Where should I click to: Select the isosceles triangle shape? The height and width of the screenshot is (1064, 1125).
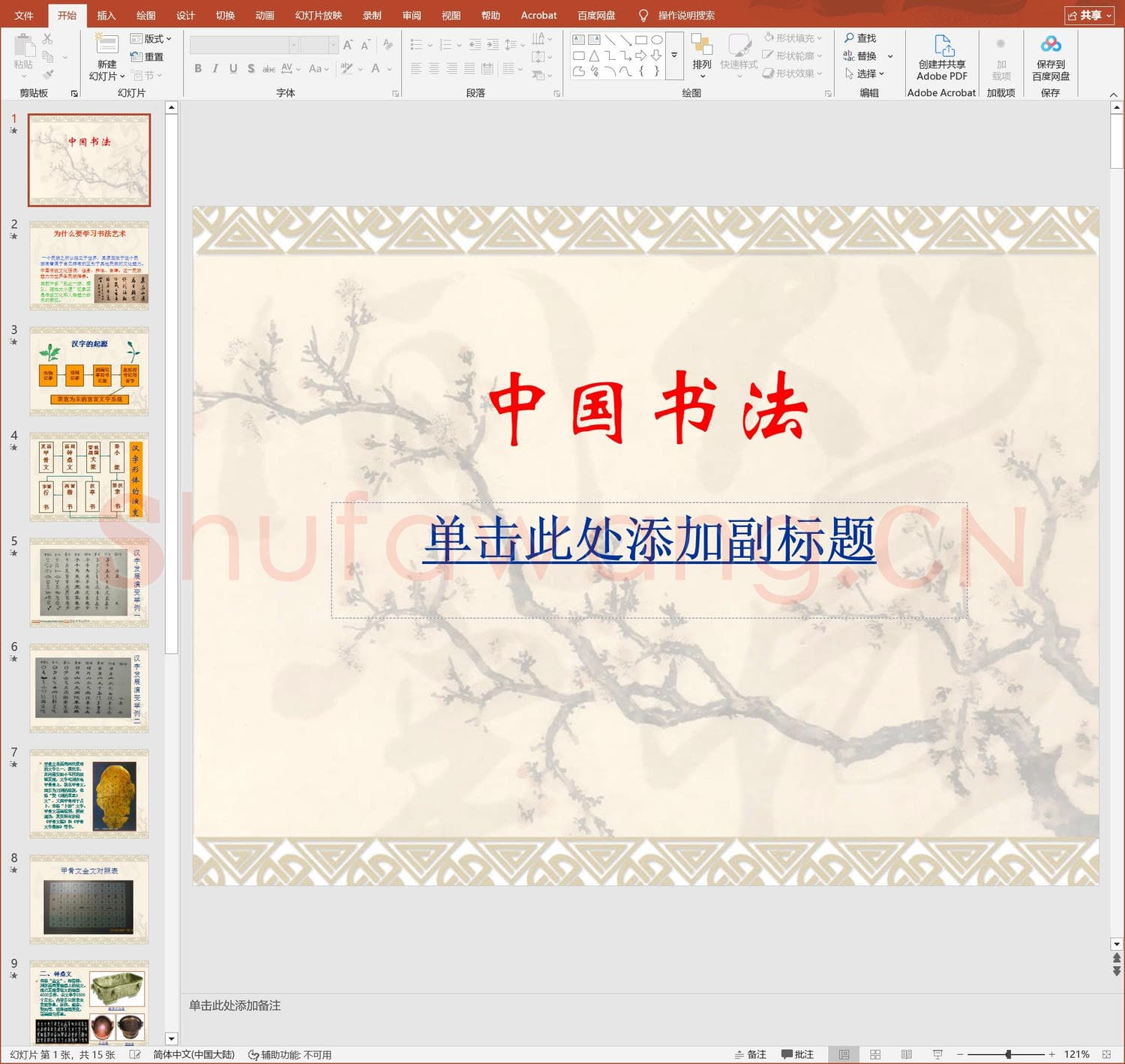tap(594, 55)
